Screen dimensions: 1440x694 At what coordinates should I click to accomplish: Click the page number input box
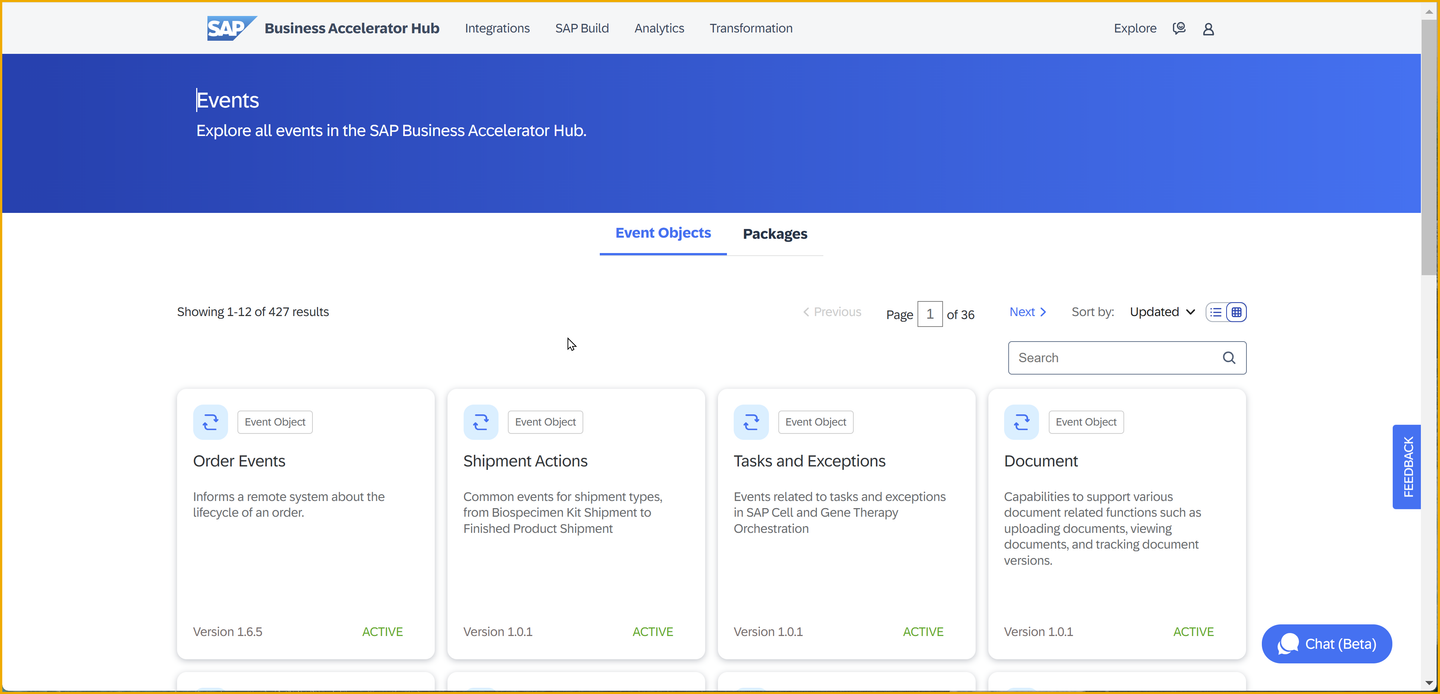930,314
